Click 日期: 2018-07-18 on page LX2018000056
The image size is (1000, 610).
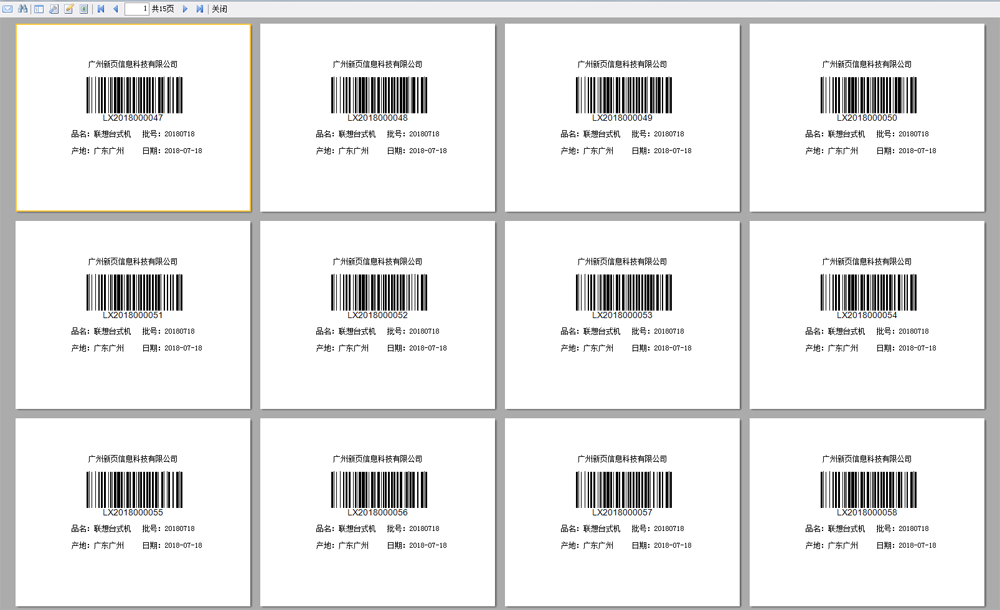(x=417, y=545)
